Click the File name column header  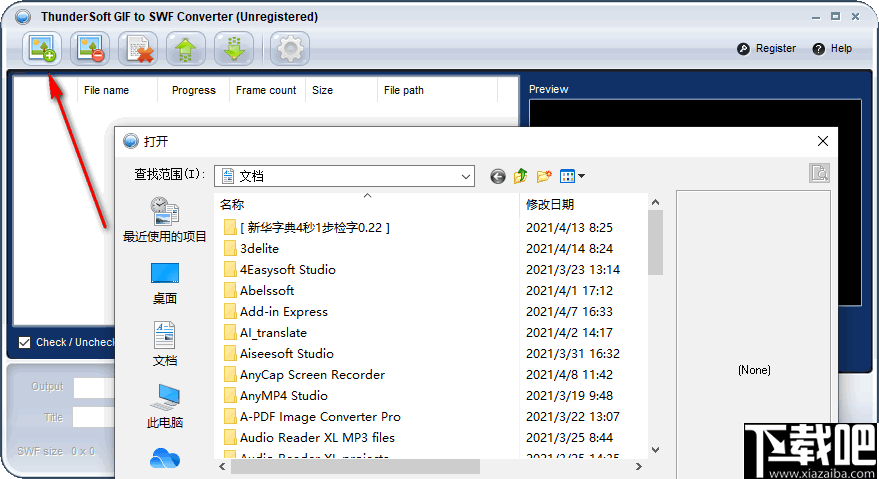pos(106,90)
